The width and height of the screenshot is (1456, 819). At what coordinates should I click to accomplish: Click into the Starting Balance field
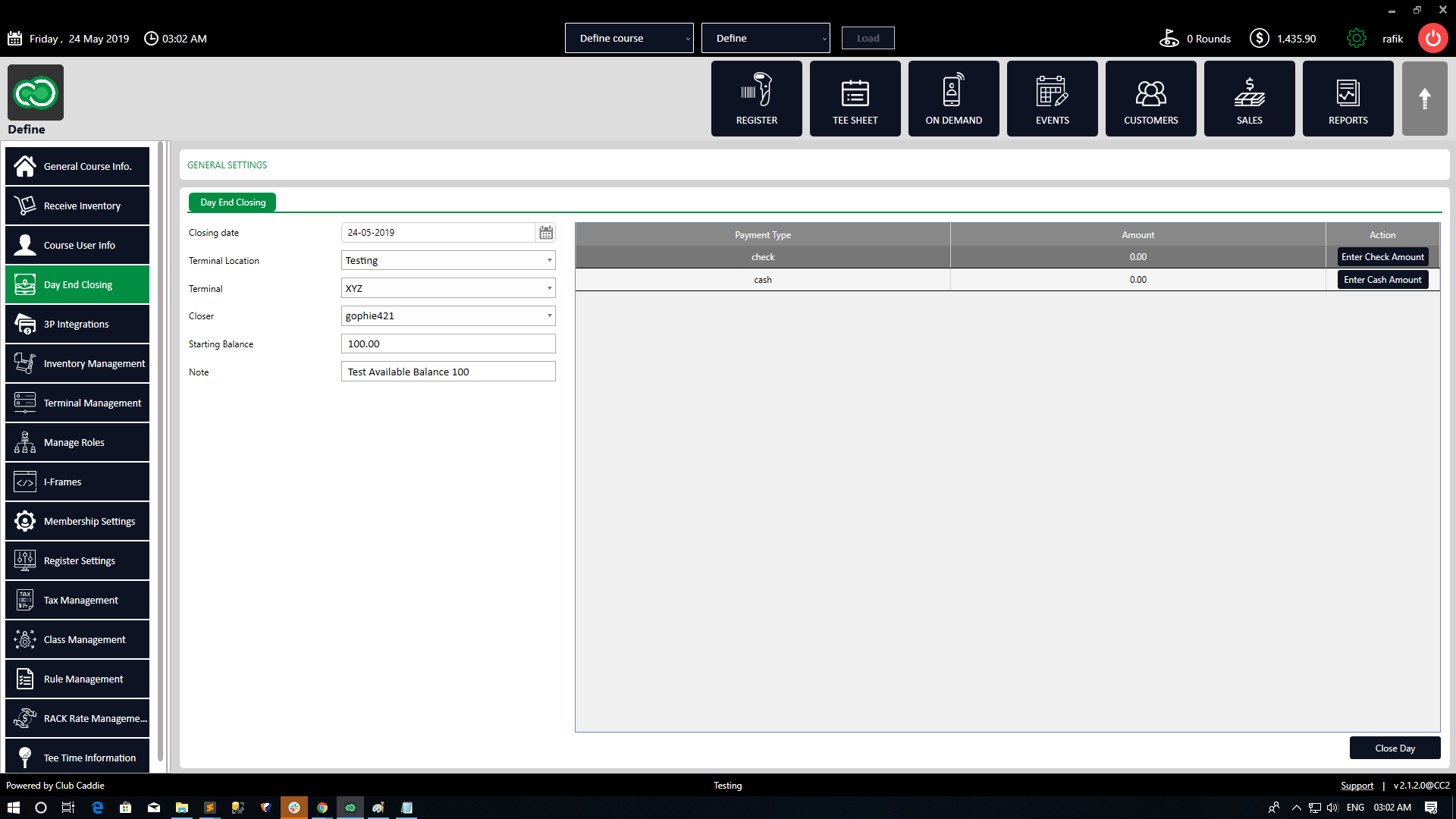pos(448,344)
